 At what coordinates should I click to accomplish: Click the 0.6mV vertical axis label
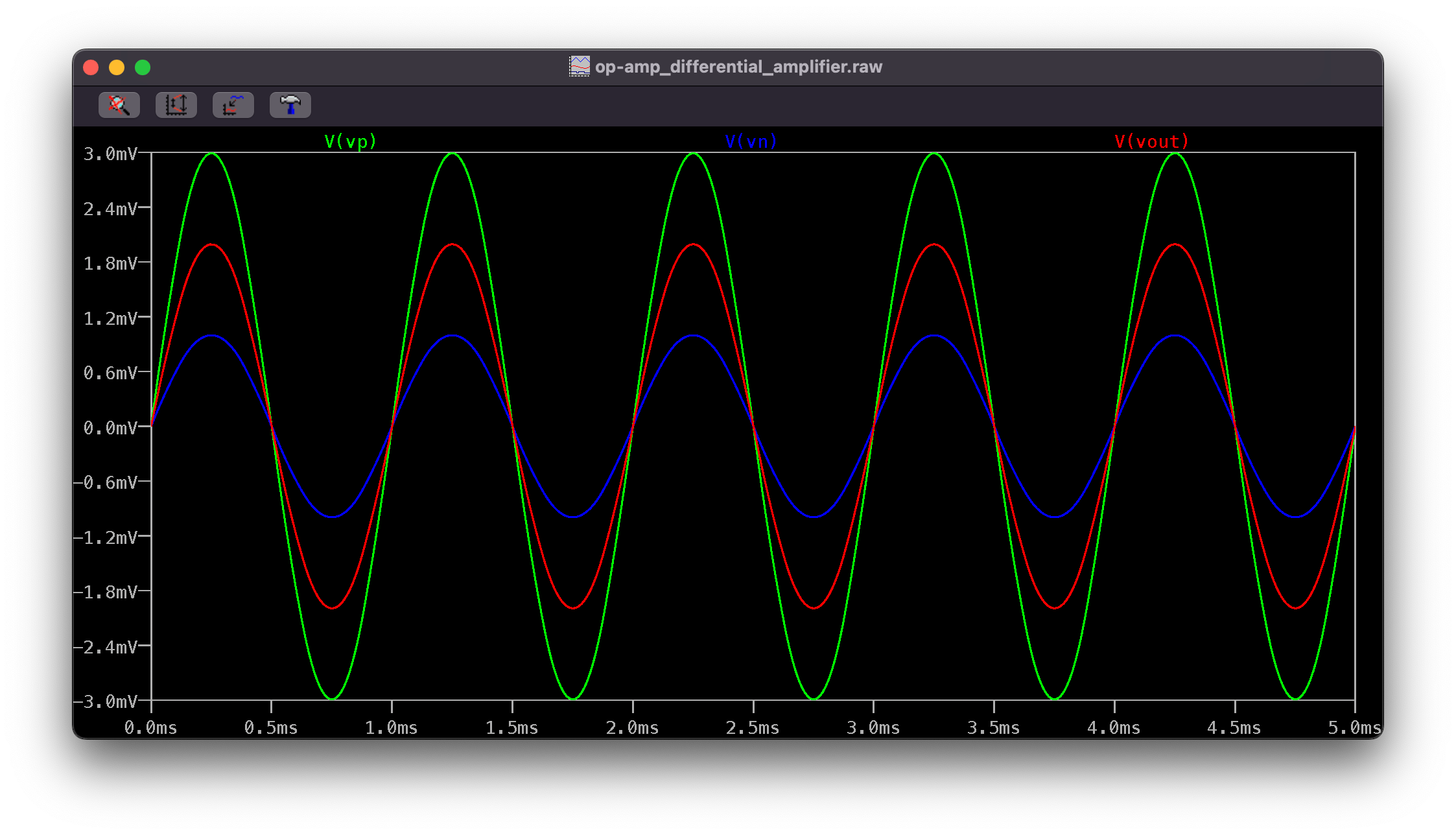pos(110,373)
